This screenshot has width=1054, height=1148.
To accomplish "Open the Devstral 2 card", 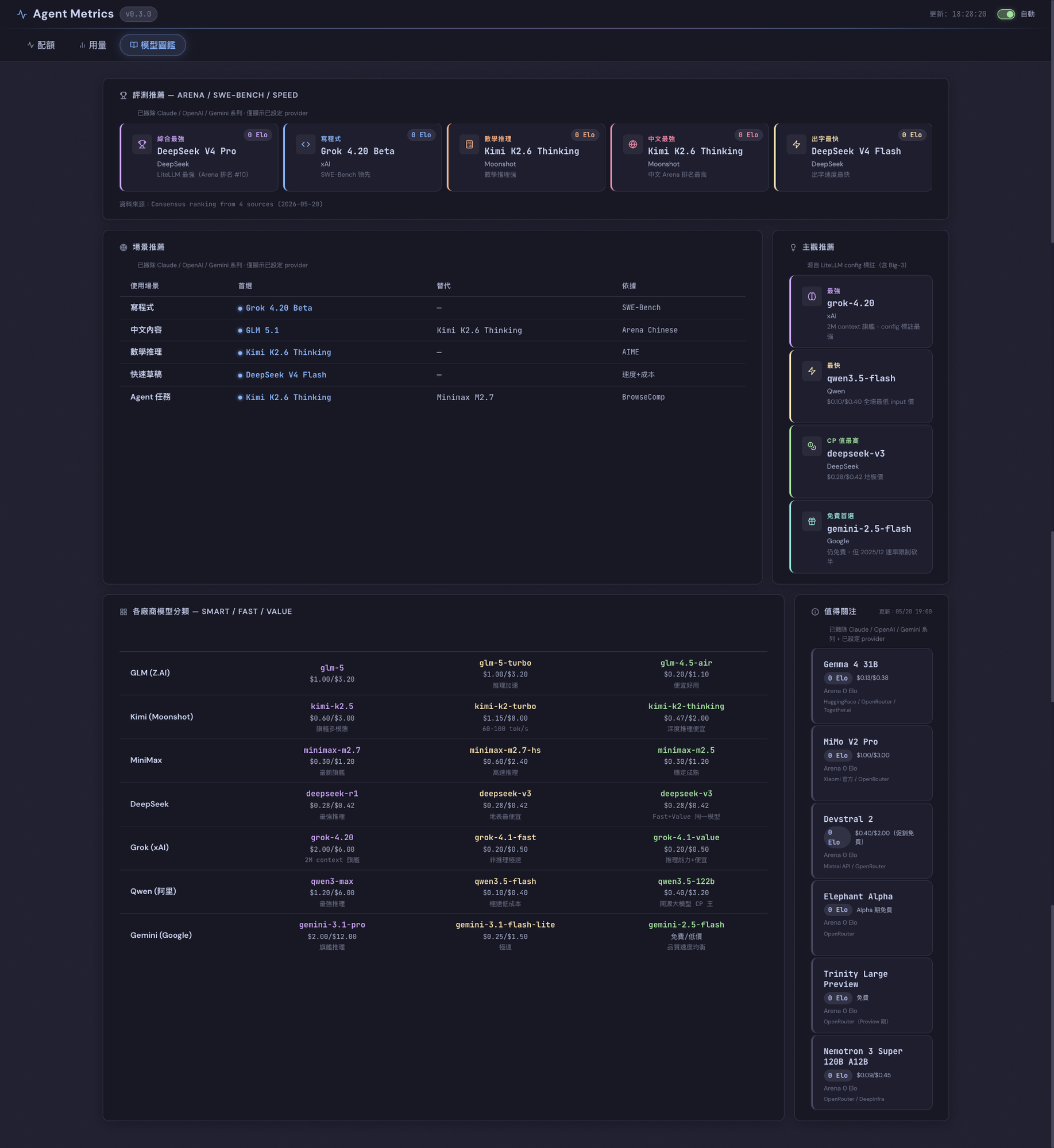I will (871, 841).
